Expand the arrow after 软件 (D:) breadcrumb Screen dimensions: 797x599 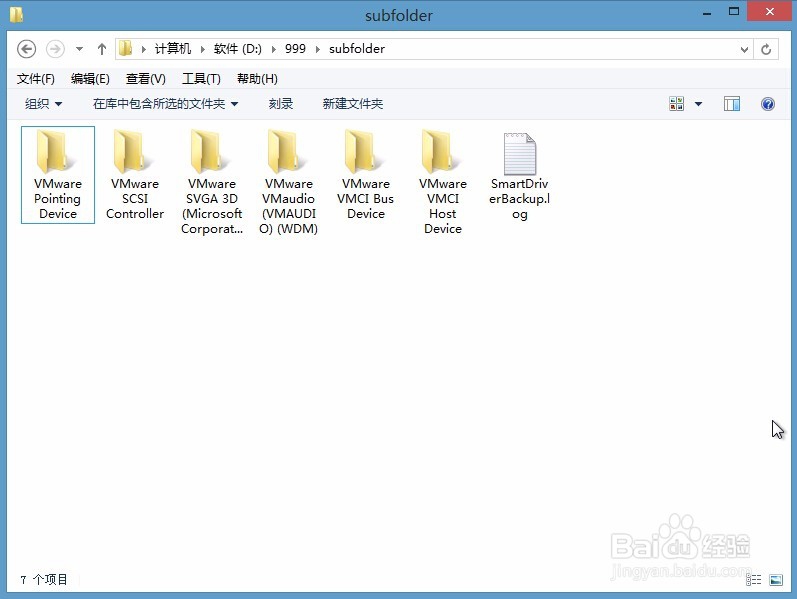pos(273,49)
